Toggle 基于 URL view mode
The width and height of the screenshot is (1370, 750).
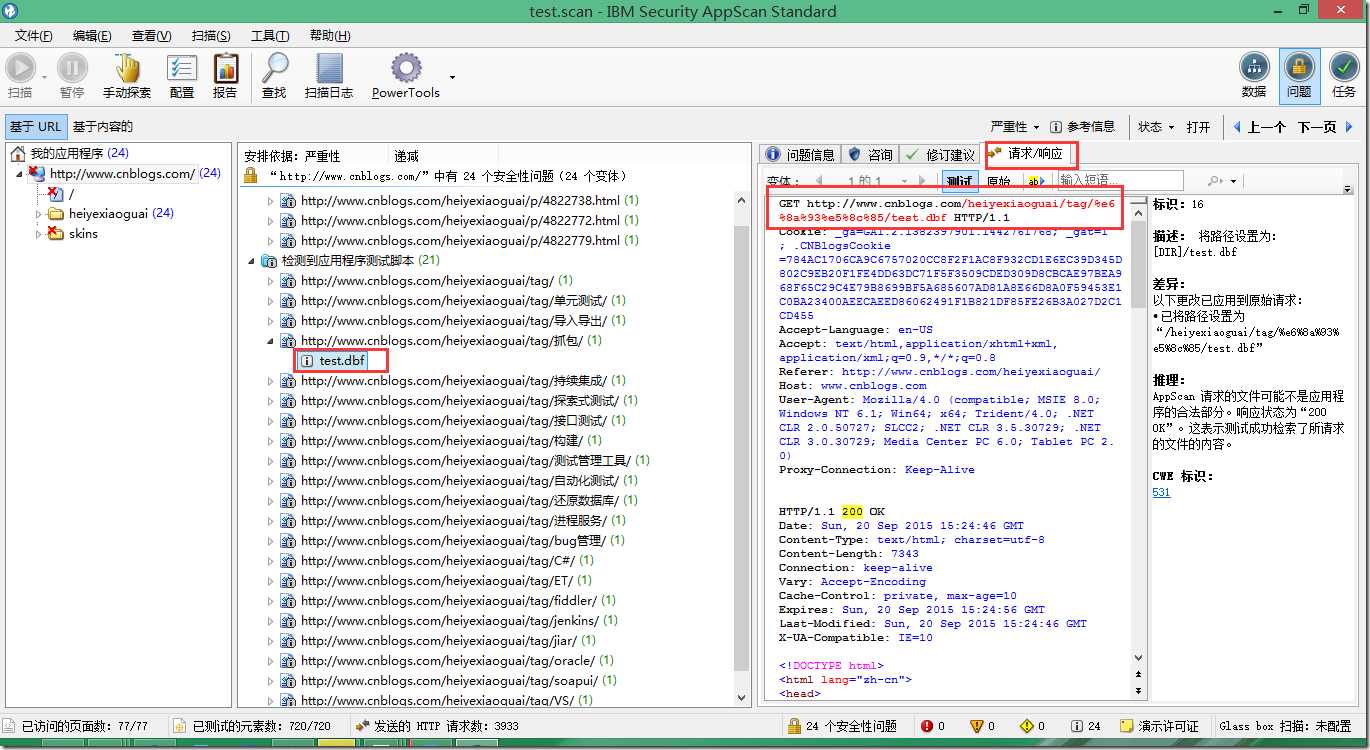[x=36, y=127]
